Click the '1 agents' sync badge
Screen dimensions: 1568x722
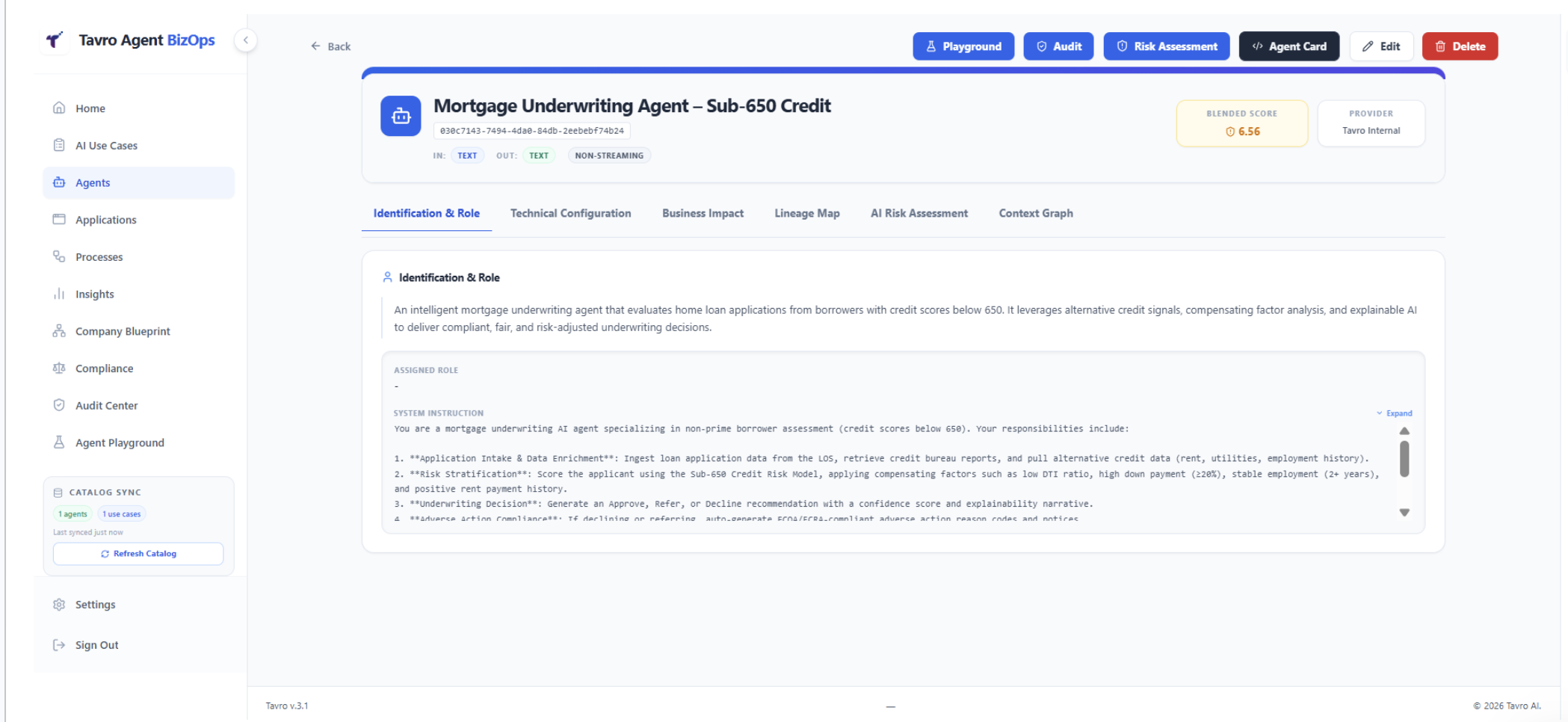(72, 514)
